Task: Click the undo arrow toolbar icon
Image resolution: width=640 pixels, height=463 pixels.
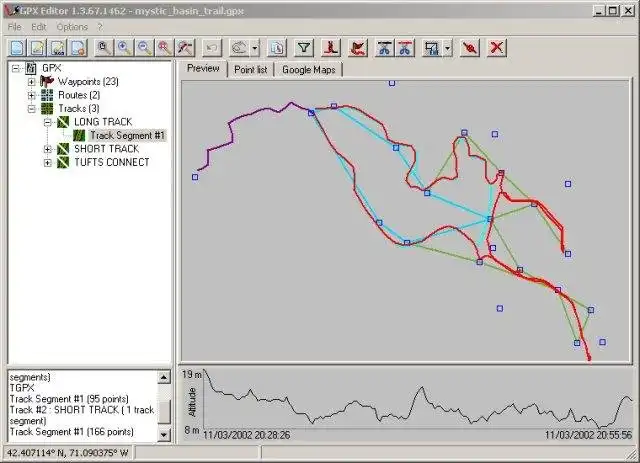Action: pyautogui.click(x=211, y=48)
